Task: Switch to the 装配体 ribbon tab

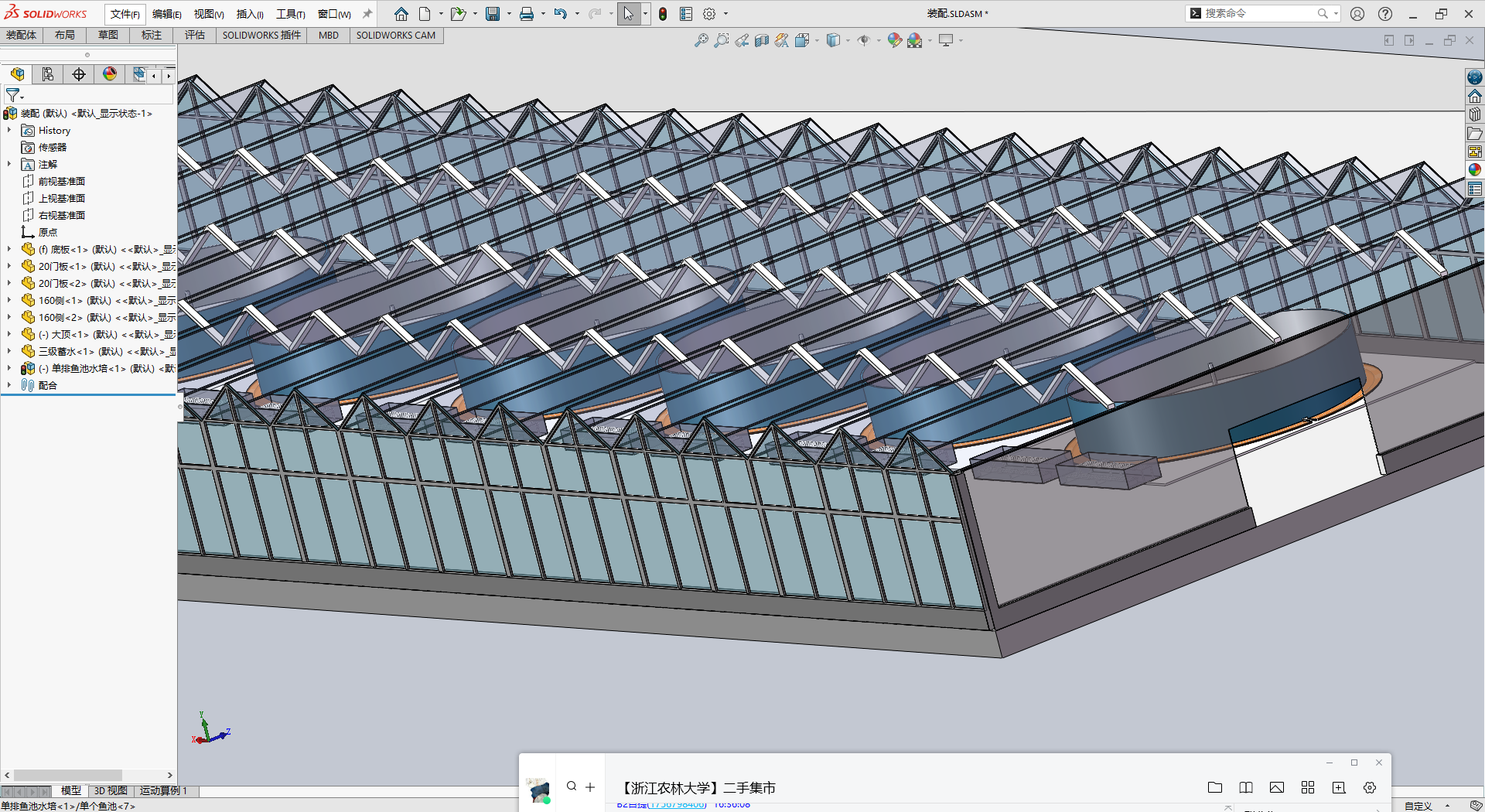Action: [x=22, y=35]
